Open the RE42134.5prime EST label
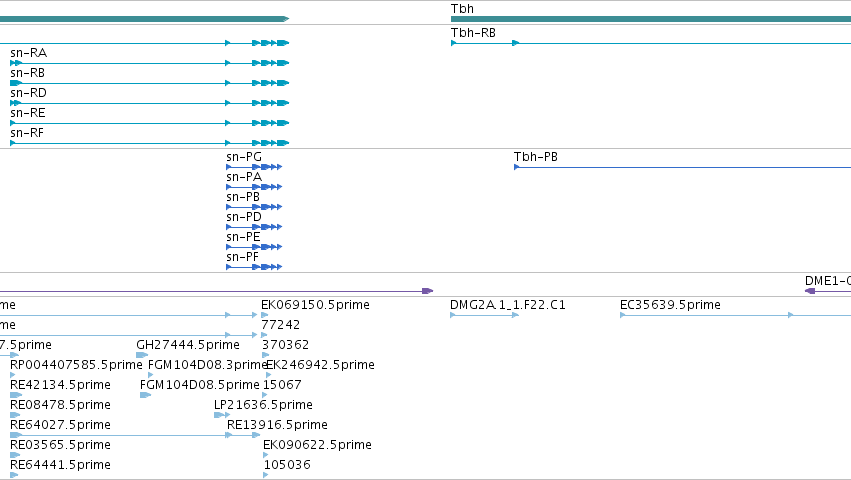 tap(60, 385)
